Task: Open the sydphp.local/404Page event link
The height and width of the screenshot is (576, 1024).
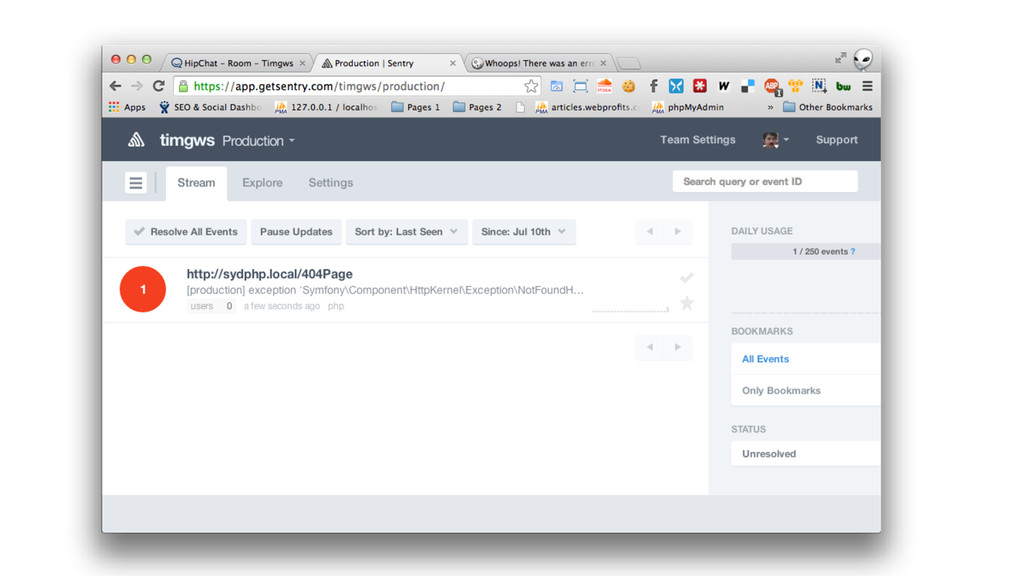Action: [270, 274]
